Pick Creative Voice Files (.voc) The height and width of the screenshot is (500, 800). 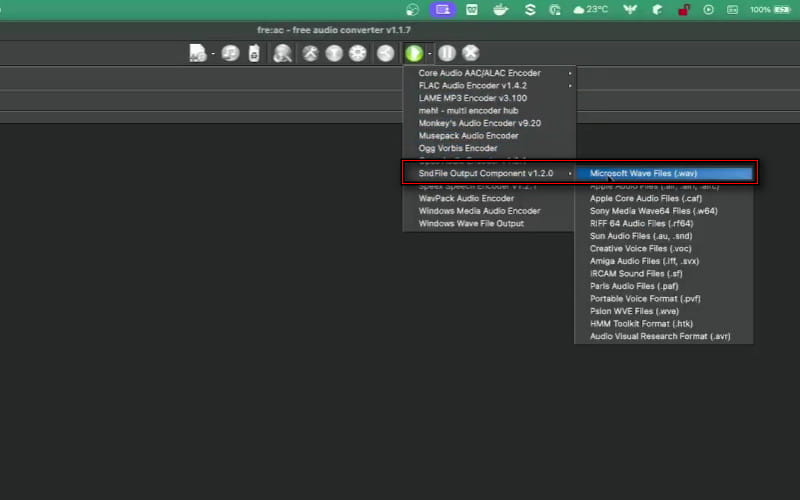click(x=640, y=248)
